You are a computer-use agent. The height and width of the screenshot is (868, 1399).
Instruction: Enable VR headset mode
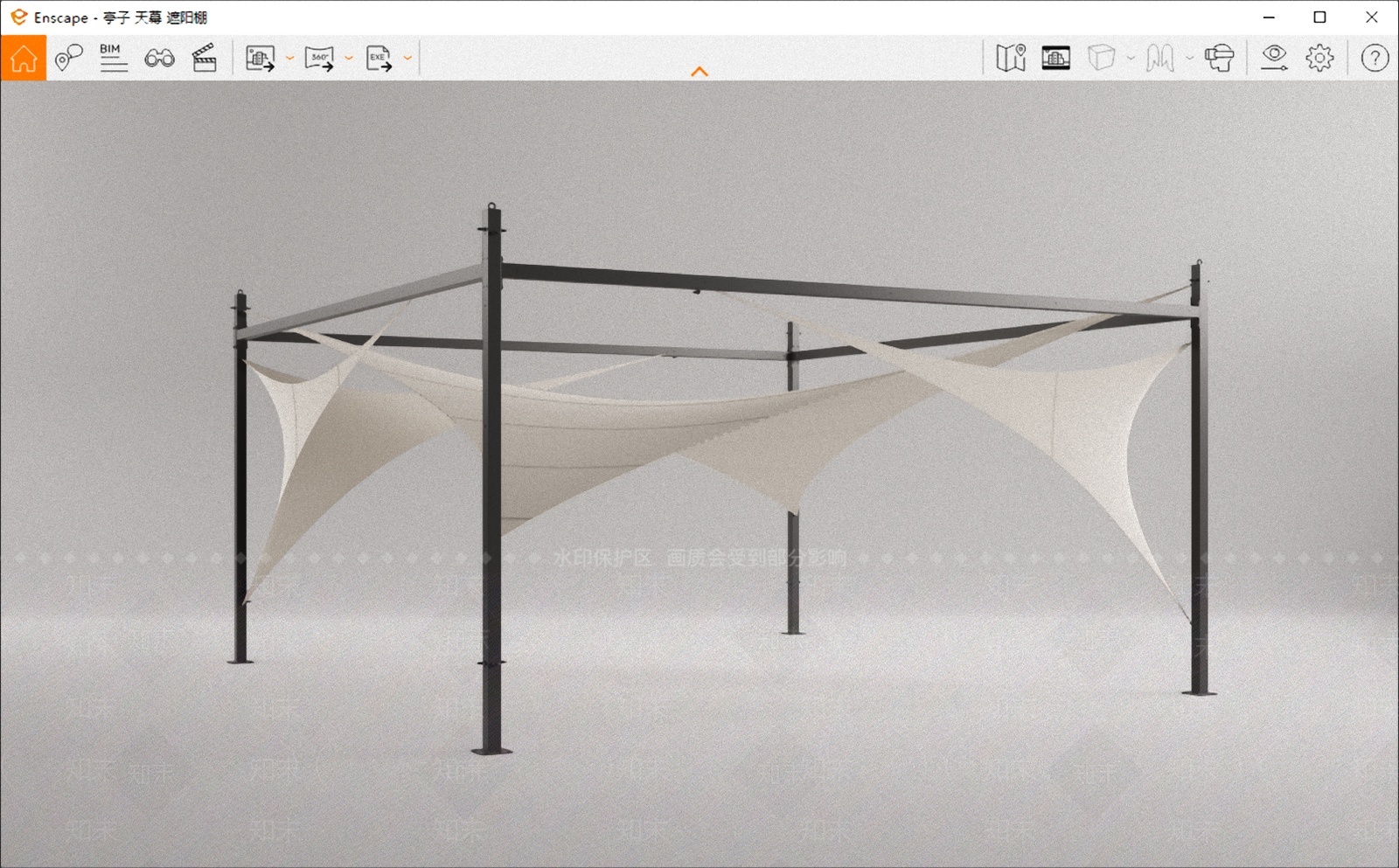tap(1219, 59)
